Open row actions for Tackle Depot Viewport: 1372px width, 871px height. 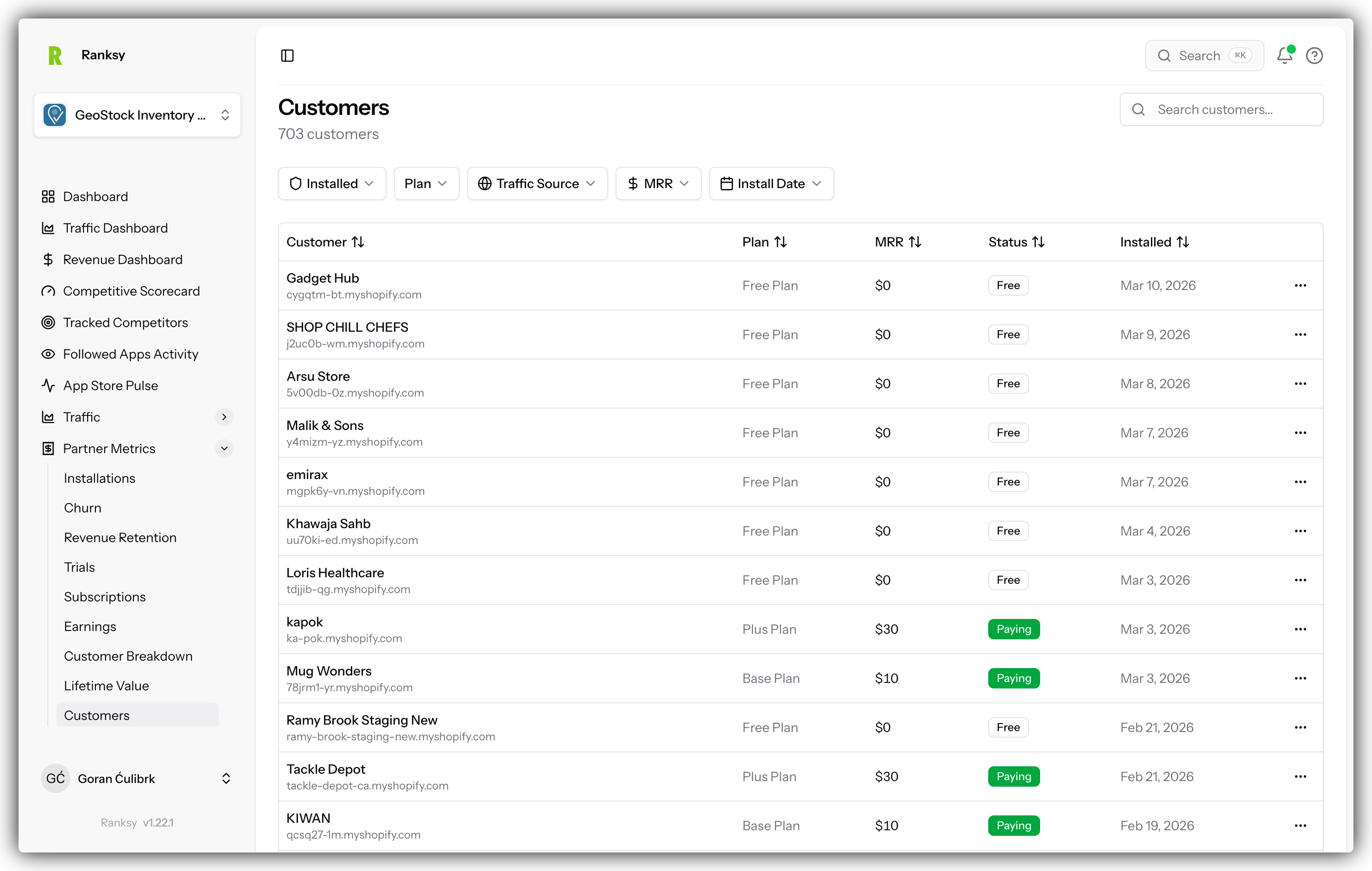(x=1300, y=776)
